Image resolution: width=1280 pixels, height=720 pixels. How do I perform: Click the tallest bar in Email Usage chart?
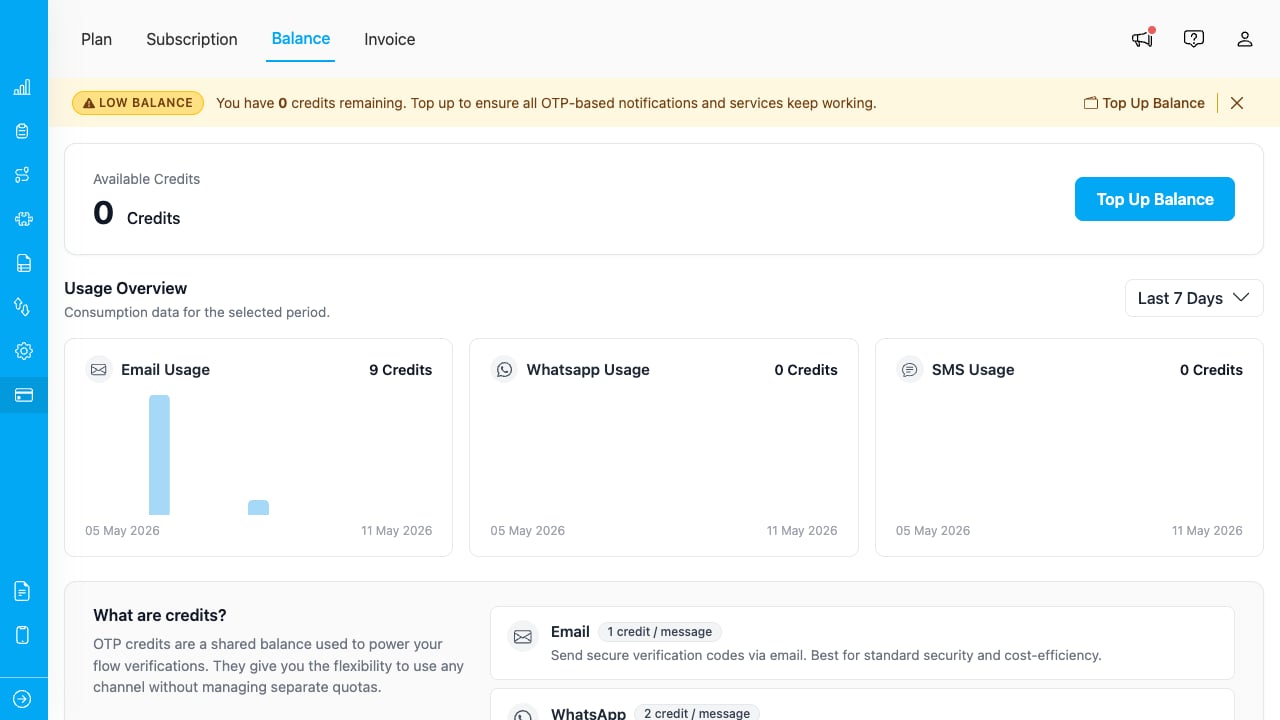[159, 455]
